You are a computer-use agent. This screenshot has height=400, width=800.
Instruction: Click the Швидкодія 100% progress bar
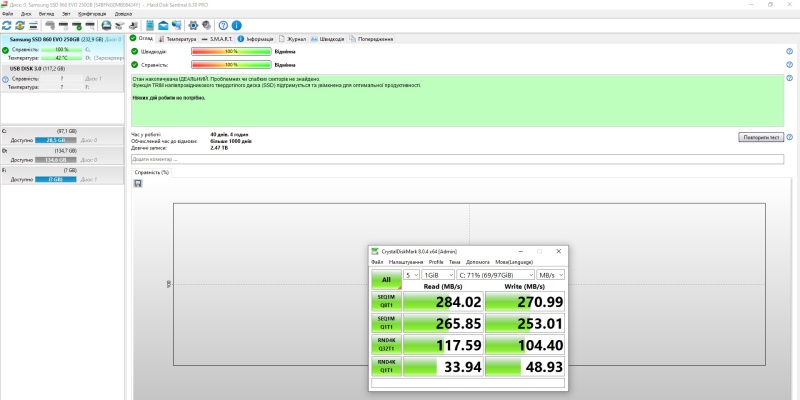[x=231, y=52]
